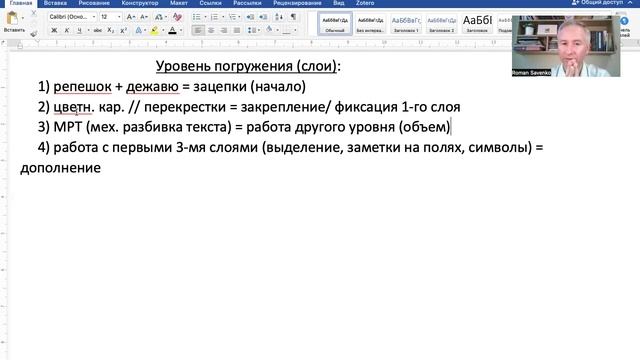Toggle superscript X² formatting
640x360 pixels.
(124, 30)
